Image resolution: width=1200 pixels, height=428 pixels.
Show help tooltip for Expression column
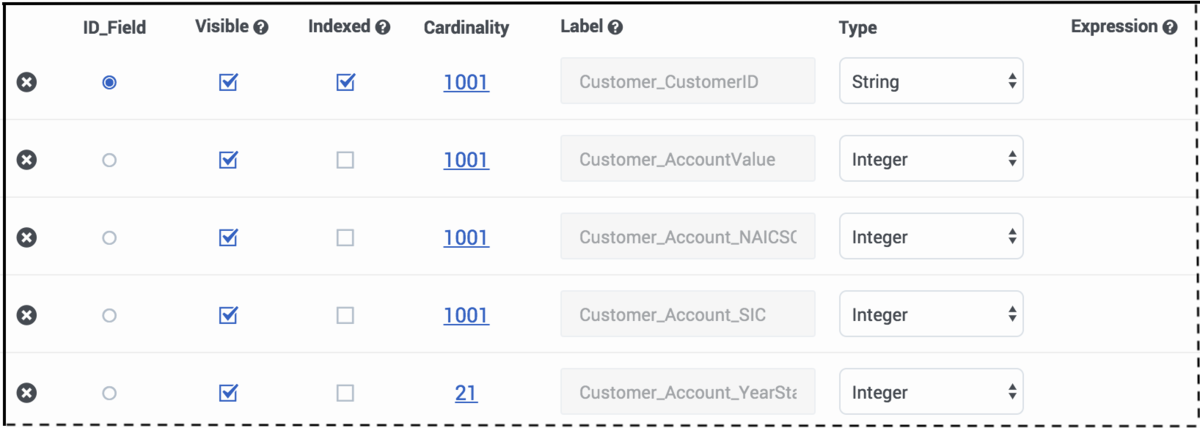pyautogui.click(x=1170, y=28)
